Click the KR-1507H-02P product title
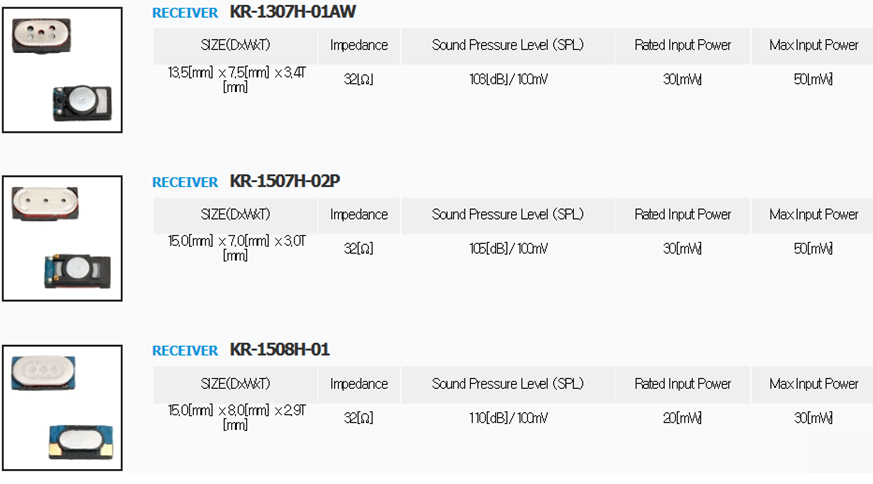This screenshot has height=484, width=873. (285, 181)
